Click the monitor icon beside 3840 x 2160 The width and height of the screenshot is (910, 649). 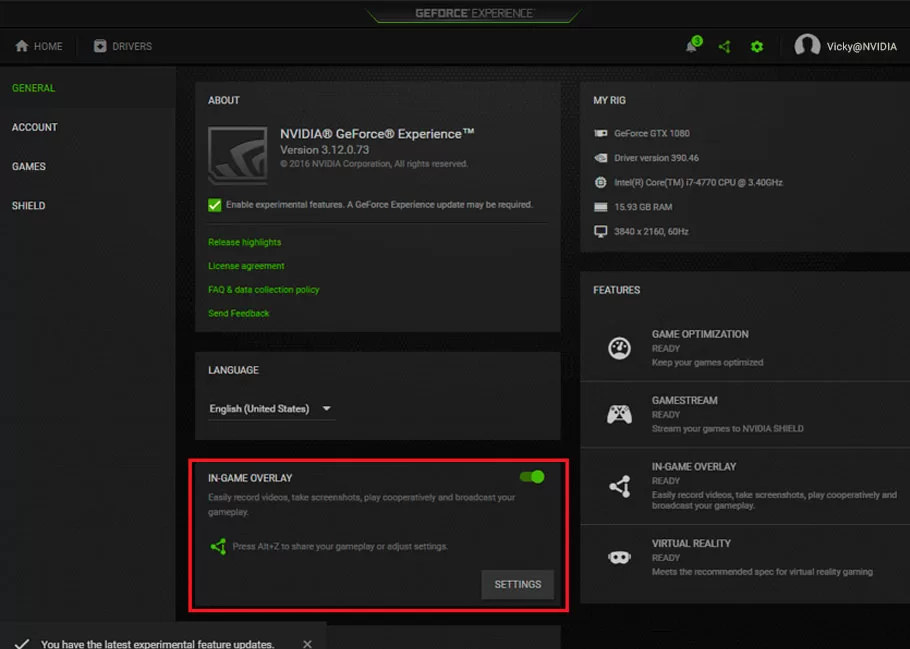(x=601, y=232)
